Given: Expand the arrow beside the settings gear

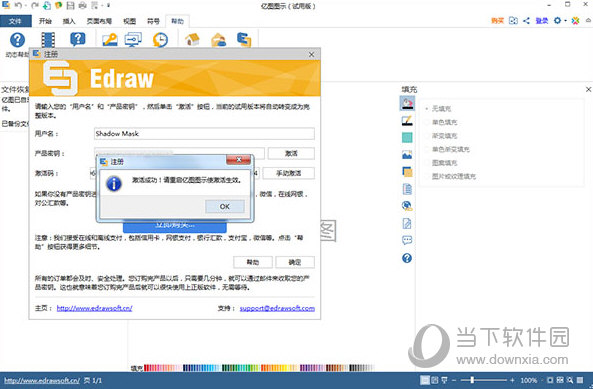Looking at the screenshot, I should pos(565,21).
